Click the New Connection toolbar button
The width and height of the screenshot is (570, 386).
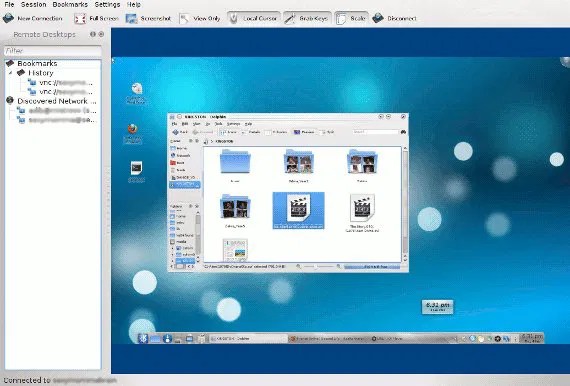click(x=33, y=18)
